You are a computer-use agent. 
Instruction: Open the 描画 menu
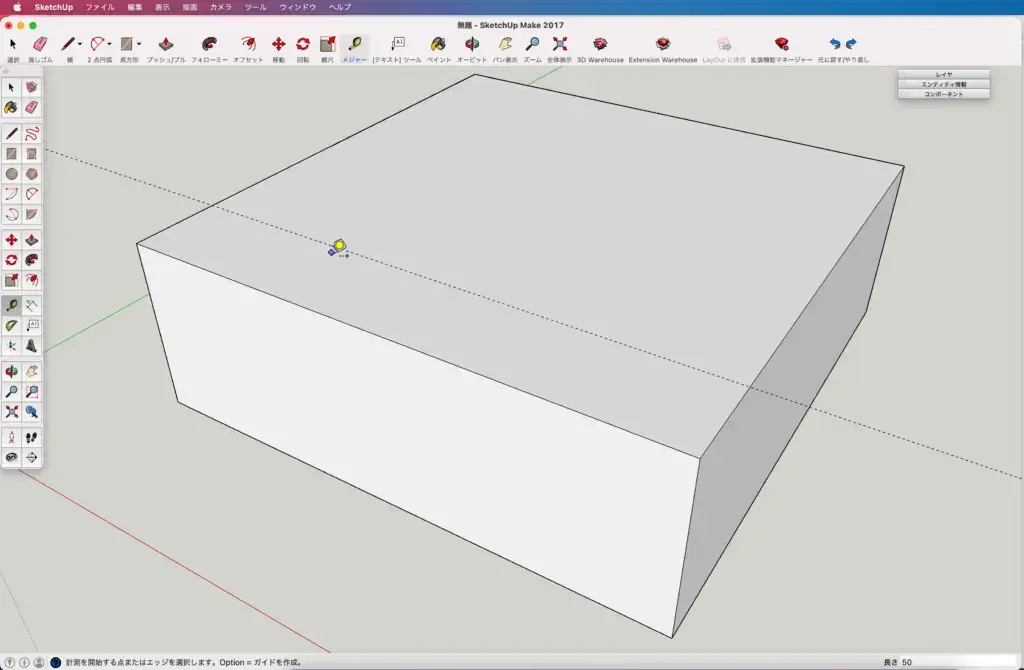pos(189,7)
